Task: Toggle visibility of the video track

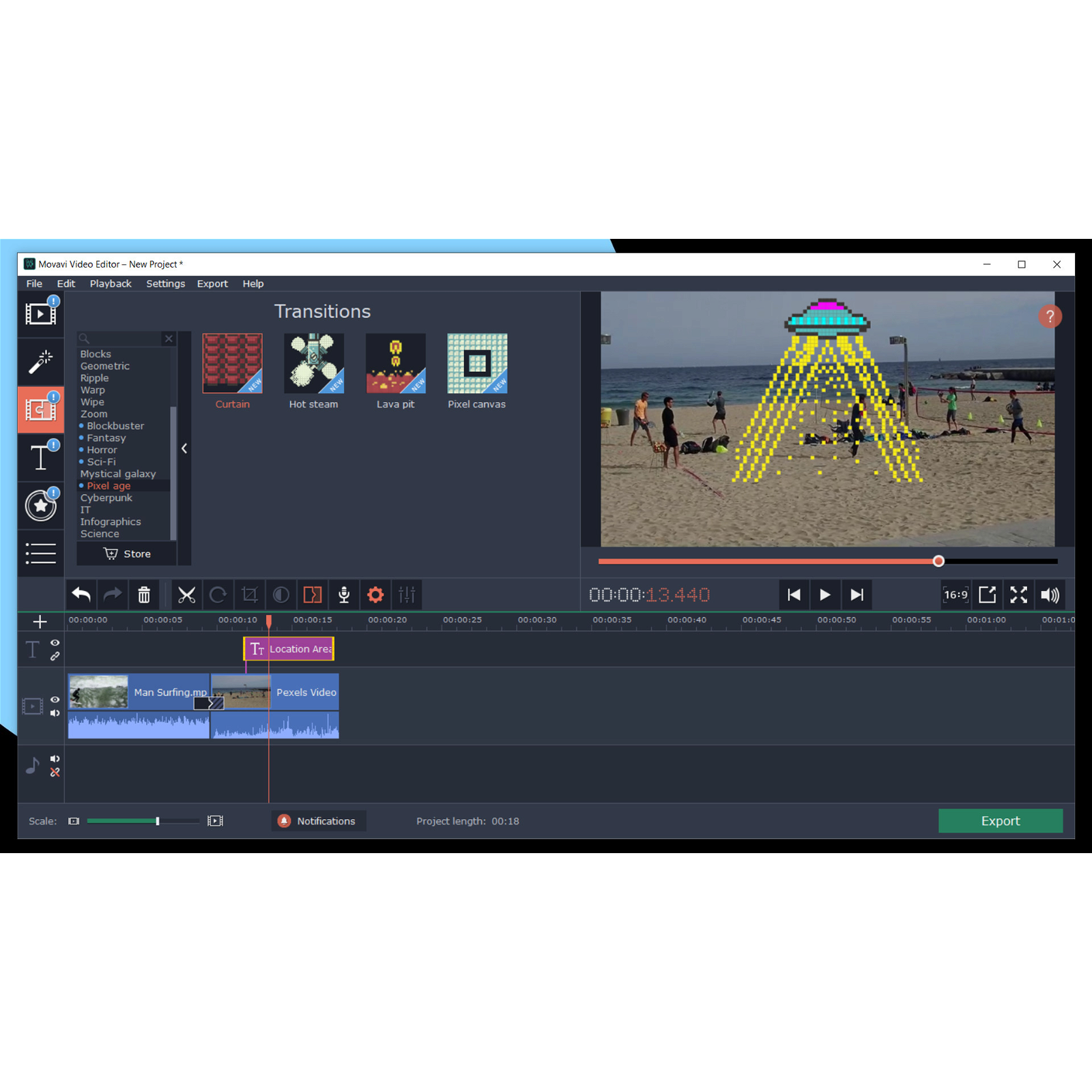Action: (55, 699)
